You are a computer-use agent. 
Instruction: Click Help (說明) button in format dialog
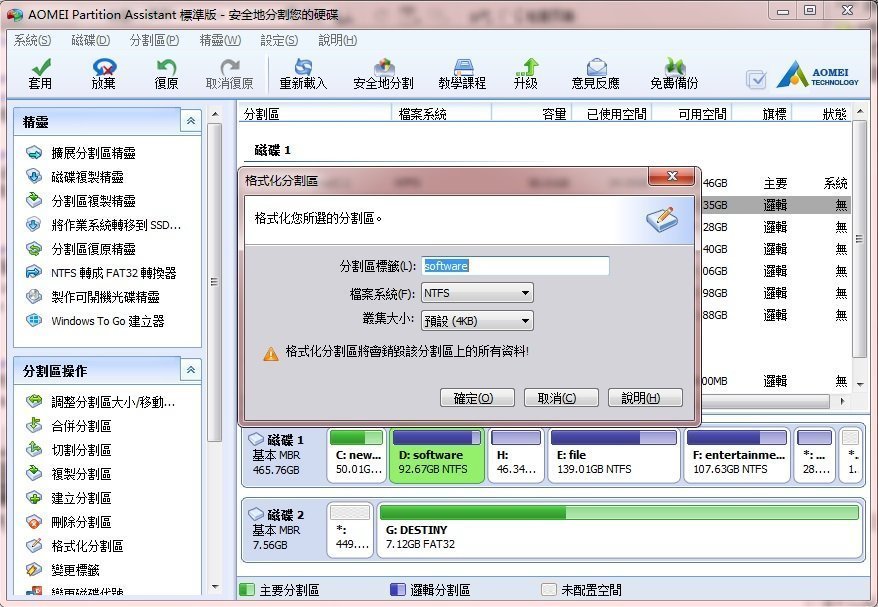[645, 398]
